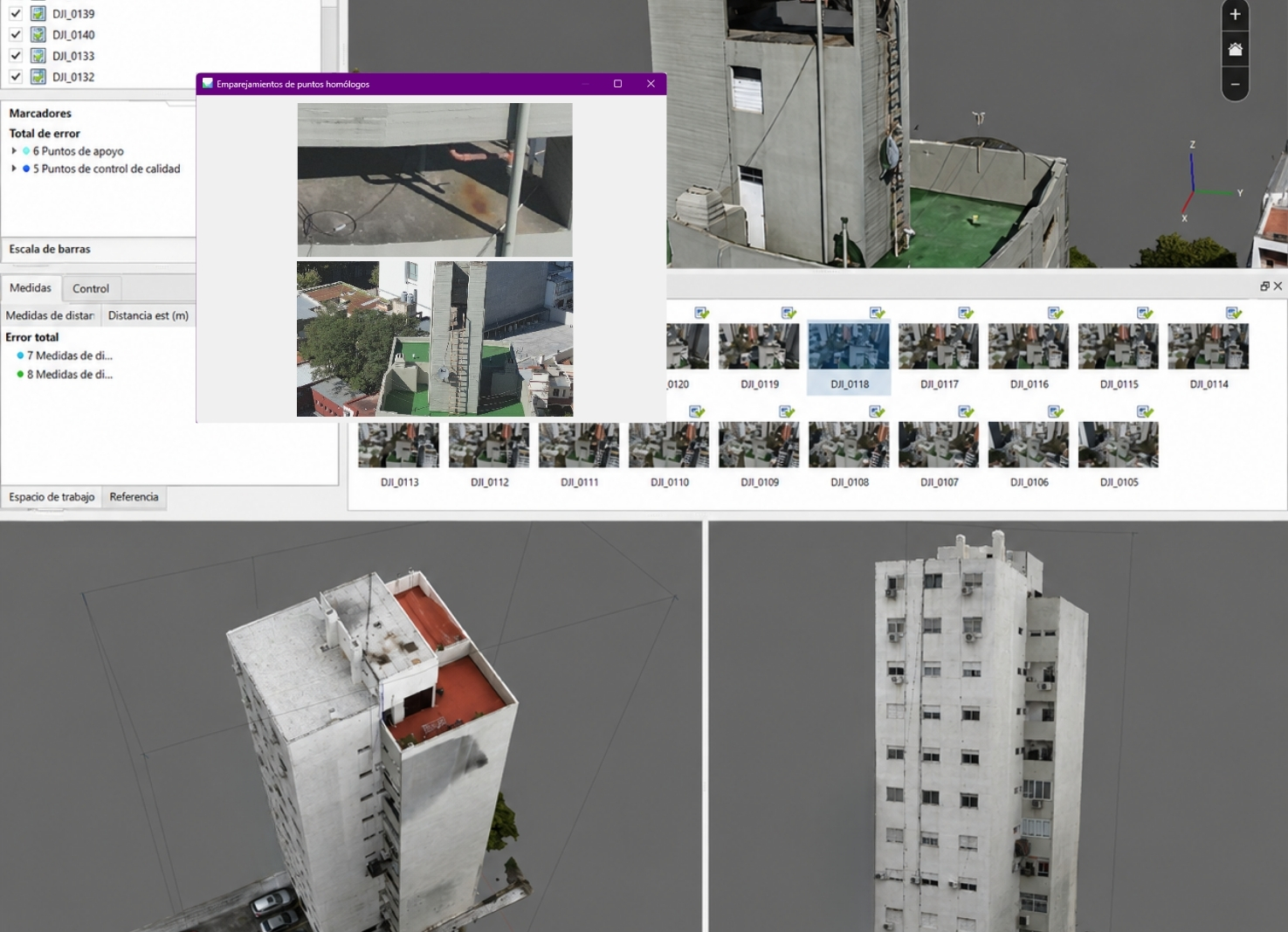Click the image icon beside DJI_0140
1288x932 pixels.
(x=38, y=35)
